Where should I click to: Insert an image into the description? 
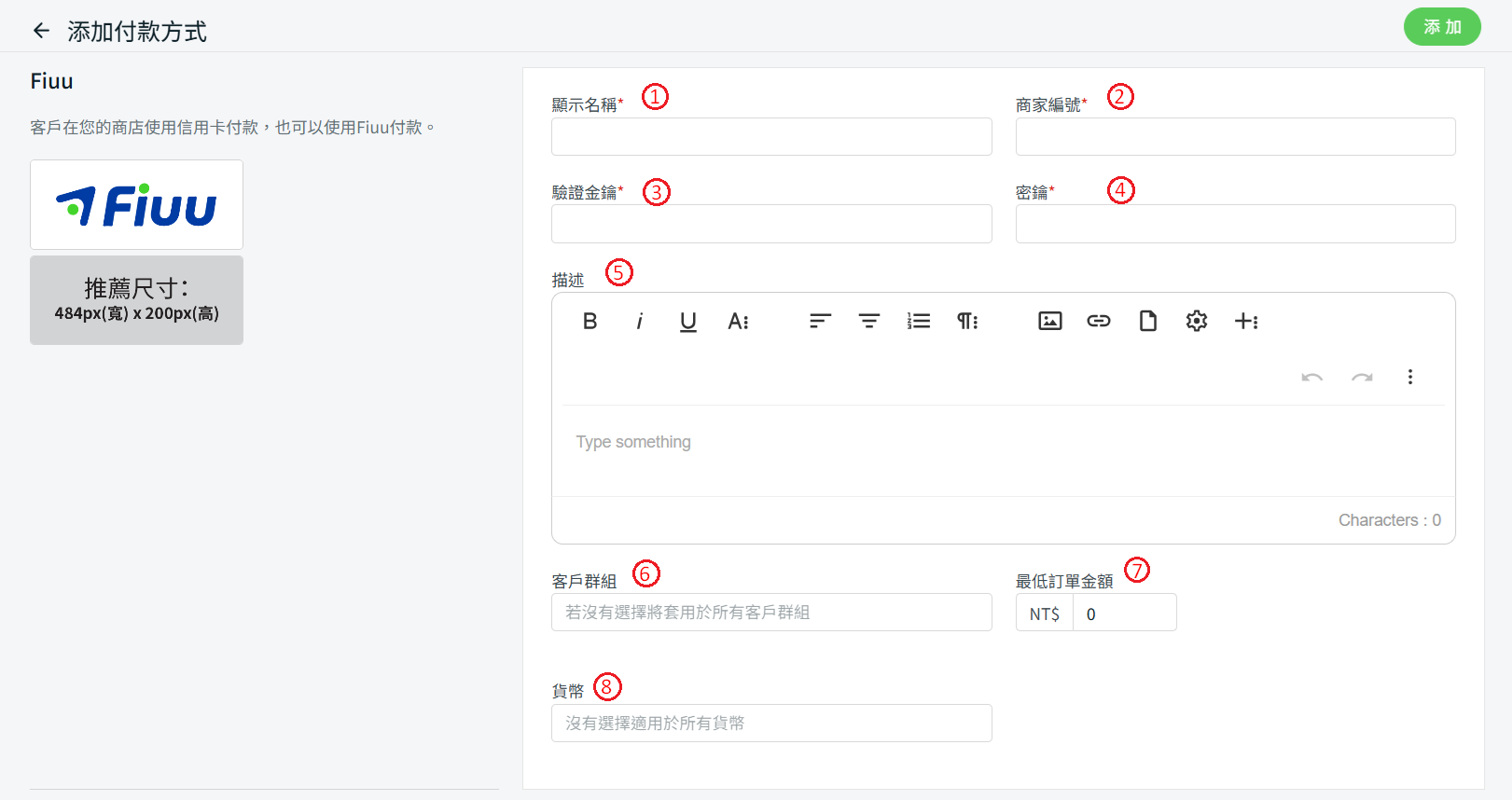[x=1049, y=322]
